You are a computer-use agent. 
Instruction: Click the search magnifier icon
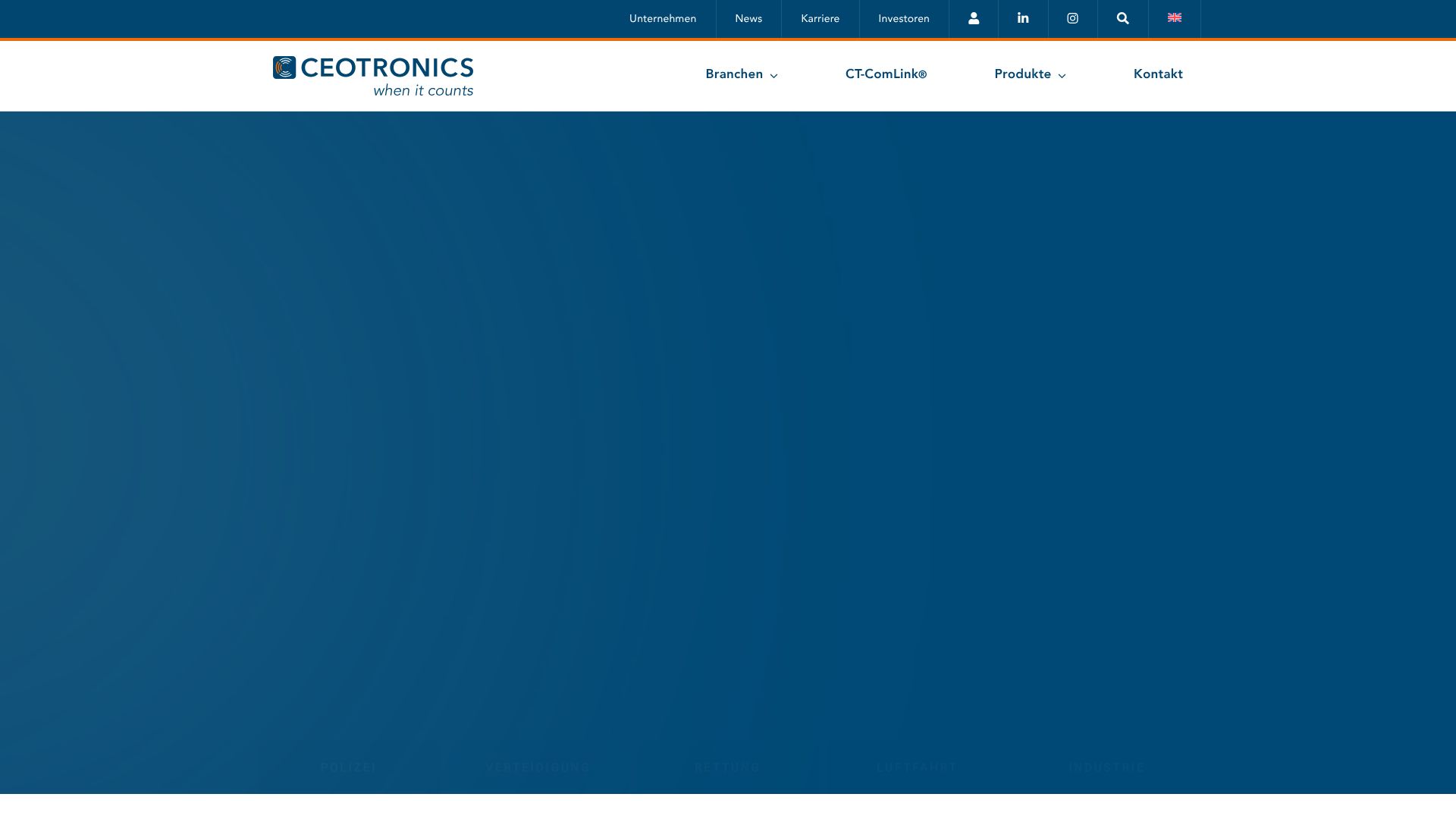click(1122, 19)
